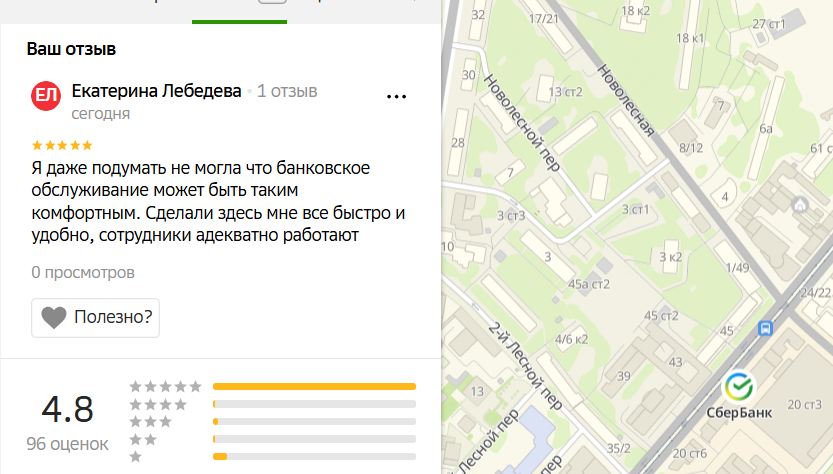Filter by two-star ratings bar
Screen dimensions: 833x474
(314, 439)
